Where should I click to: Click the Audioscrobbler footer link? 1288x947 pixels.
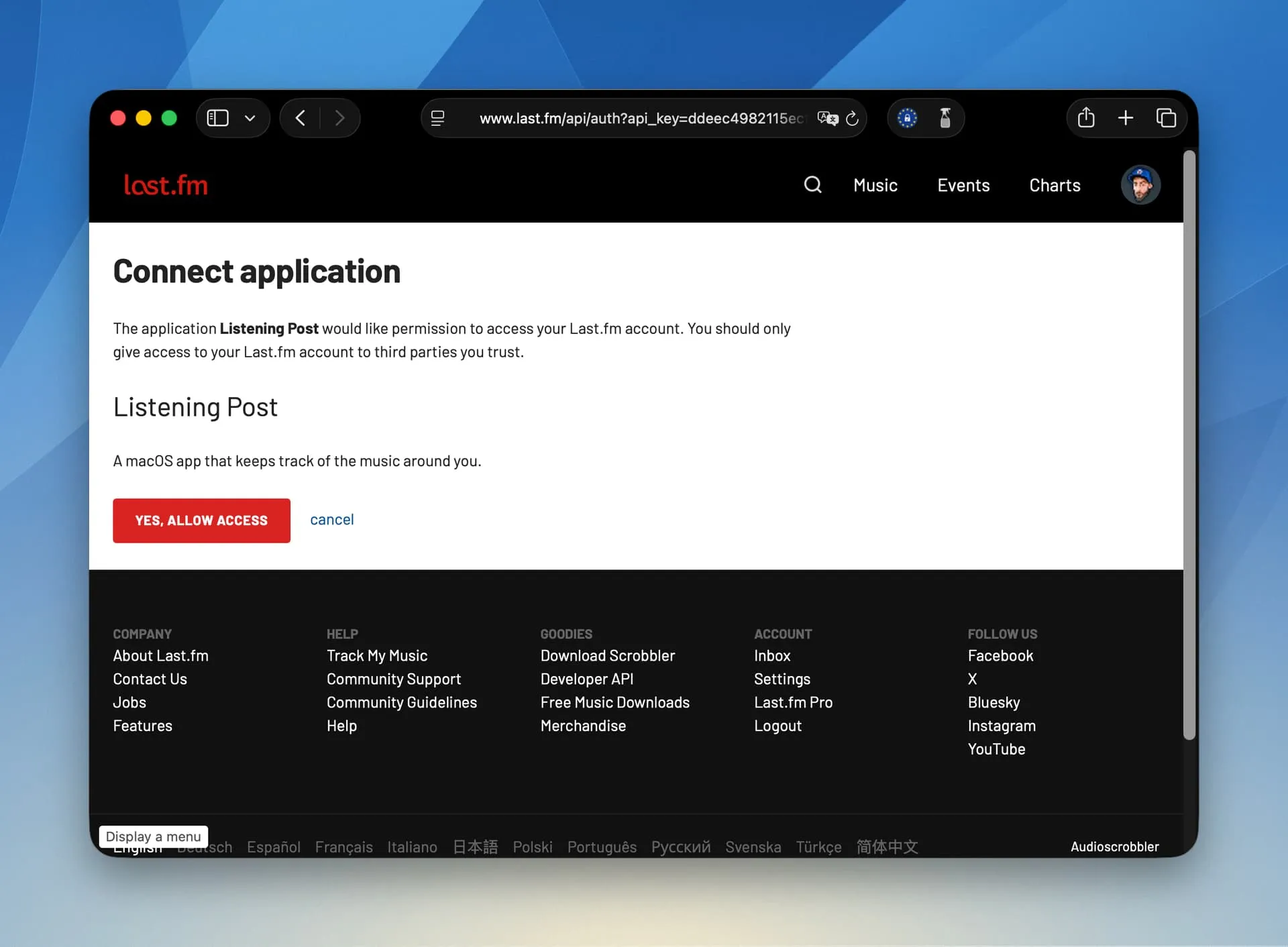(1114, 846)
